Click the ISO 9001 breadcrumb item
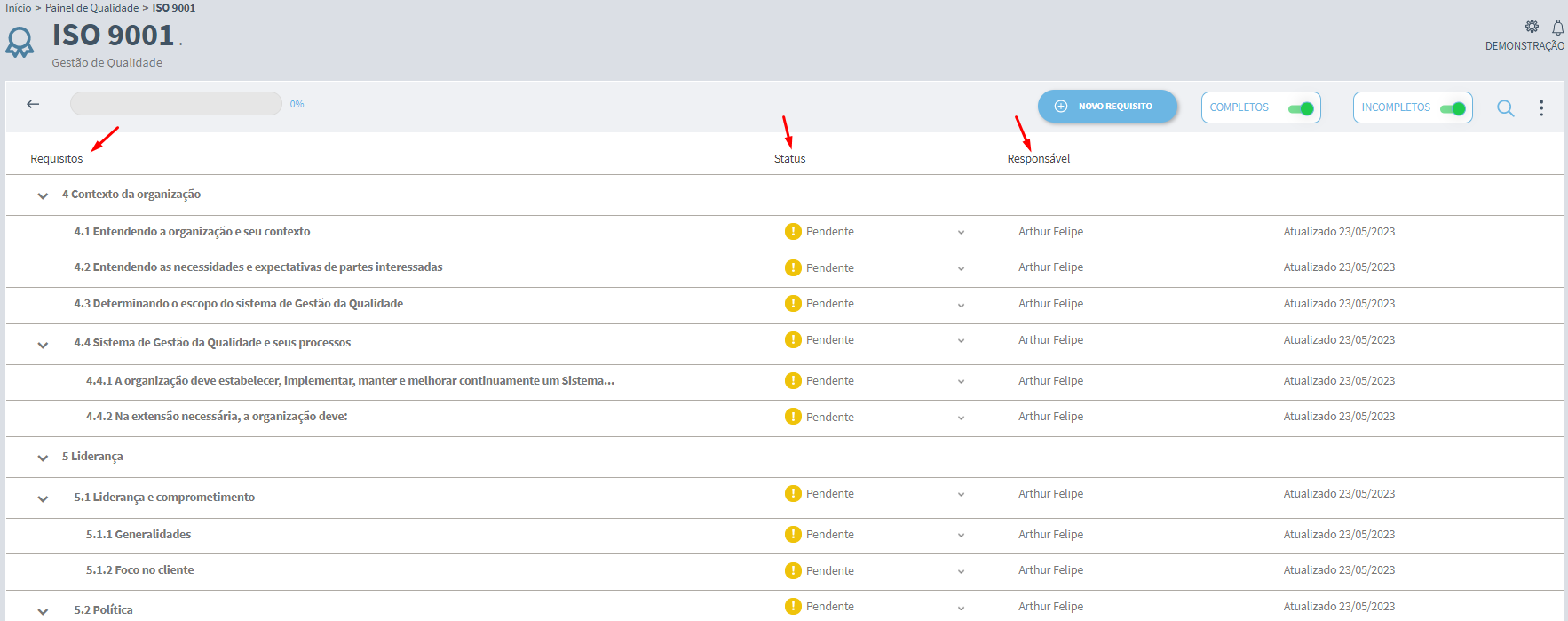Screen dimensions: 1568x621 [x=174, y=8]
